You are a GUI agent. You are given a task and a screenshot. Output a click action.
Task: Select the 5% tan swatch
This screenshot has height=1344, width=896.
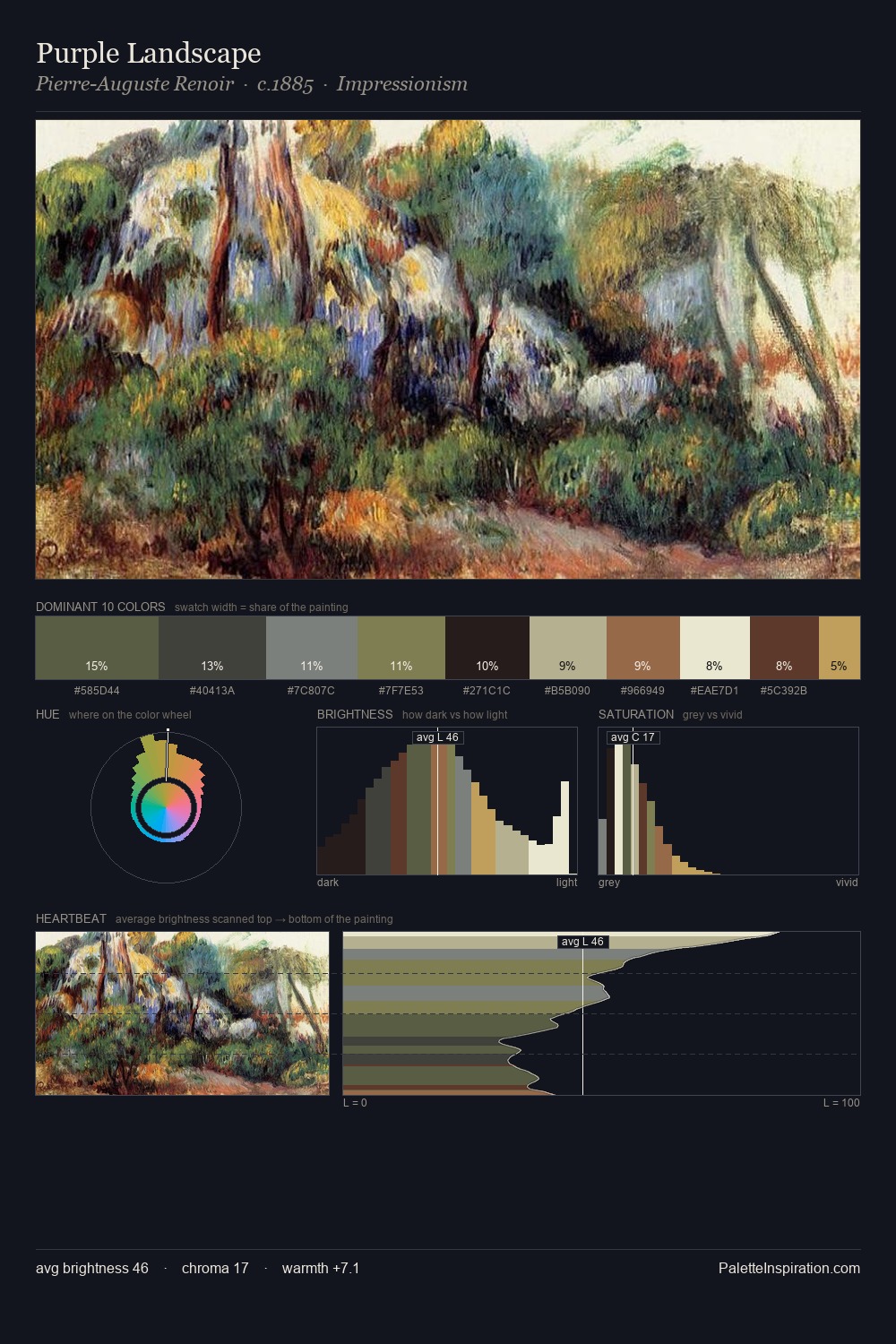pyautogui.click(x=840, y=648)
